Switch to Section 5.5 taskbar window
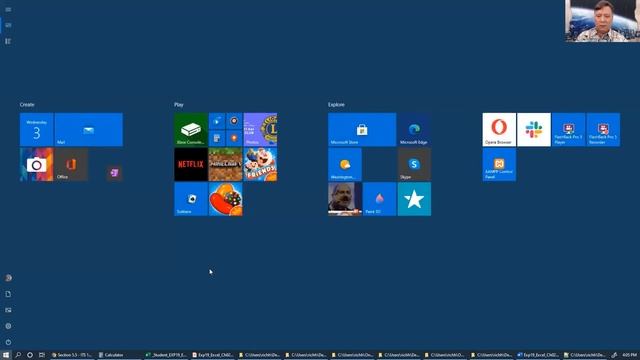The height and width of the screenshot is (360, 640). 72,355
